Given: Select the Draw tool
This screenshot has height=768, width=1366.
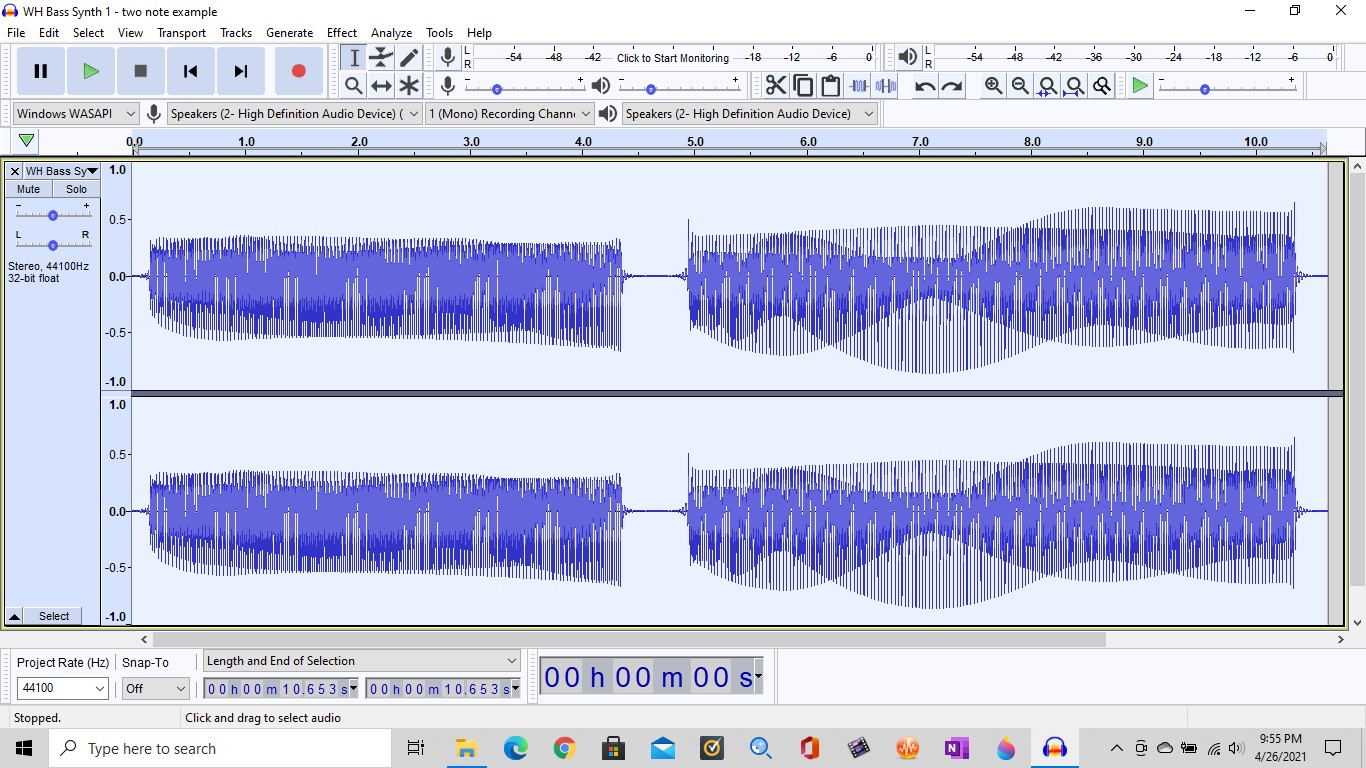Looking at the screenshot, I should tap(409, 57).
